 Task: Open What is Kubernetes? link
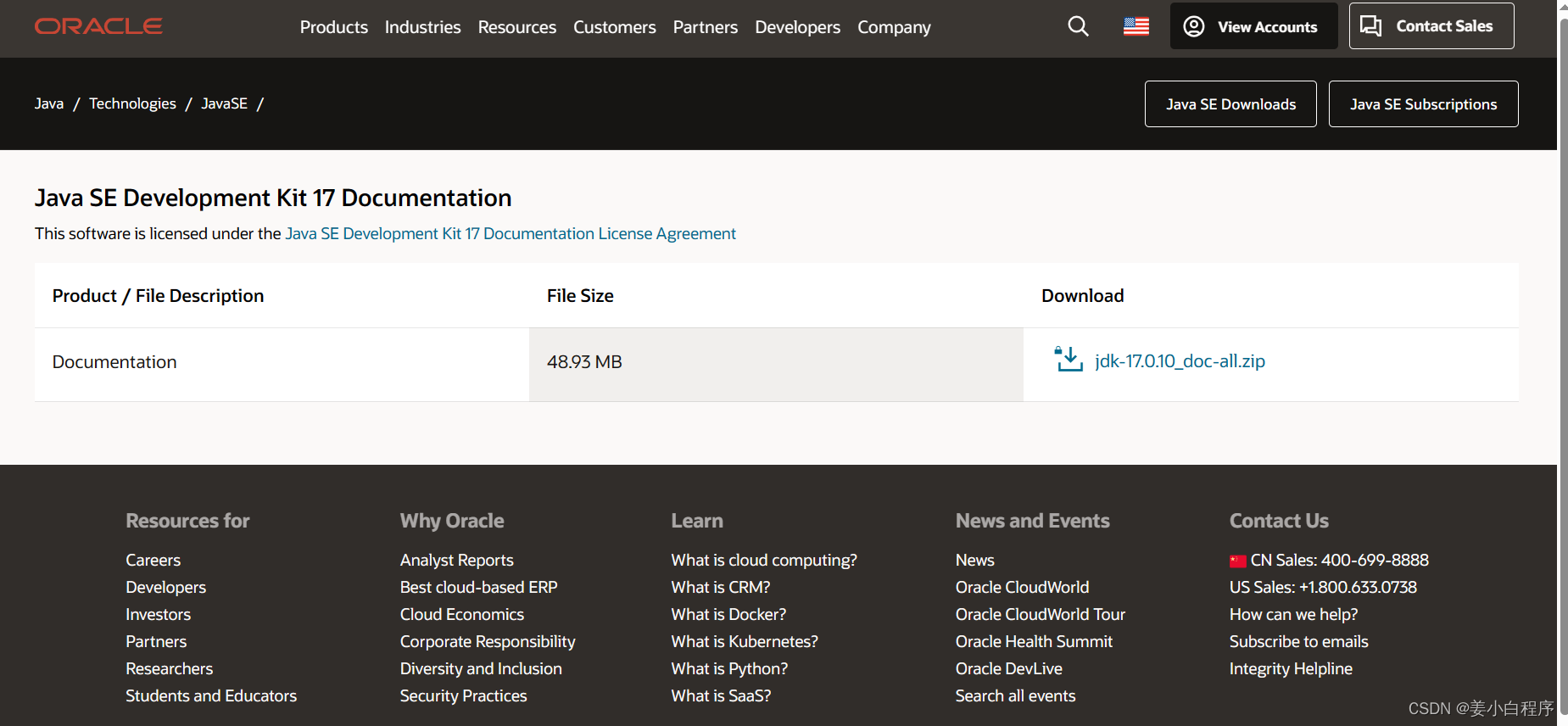[745, 641]
